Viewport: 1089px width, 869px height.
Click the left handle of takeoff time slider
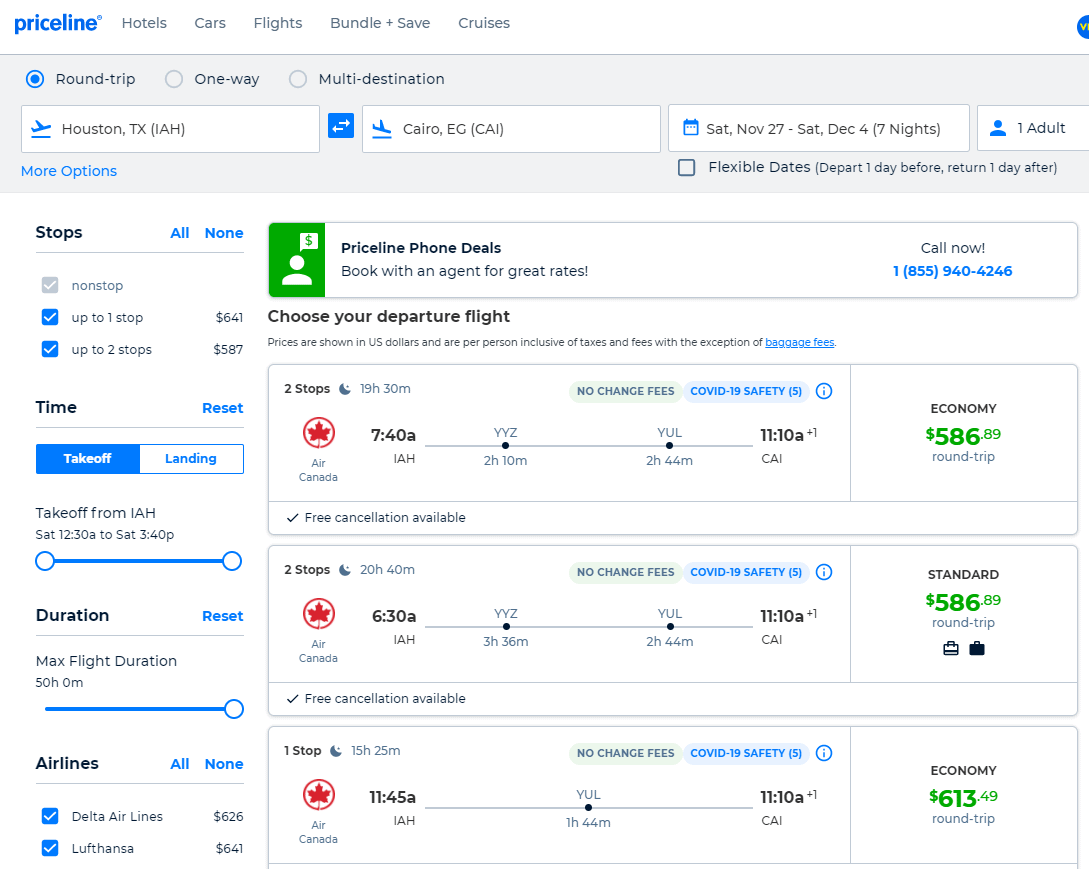click(x=45, y=561)
